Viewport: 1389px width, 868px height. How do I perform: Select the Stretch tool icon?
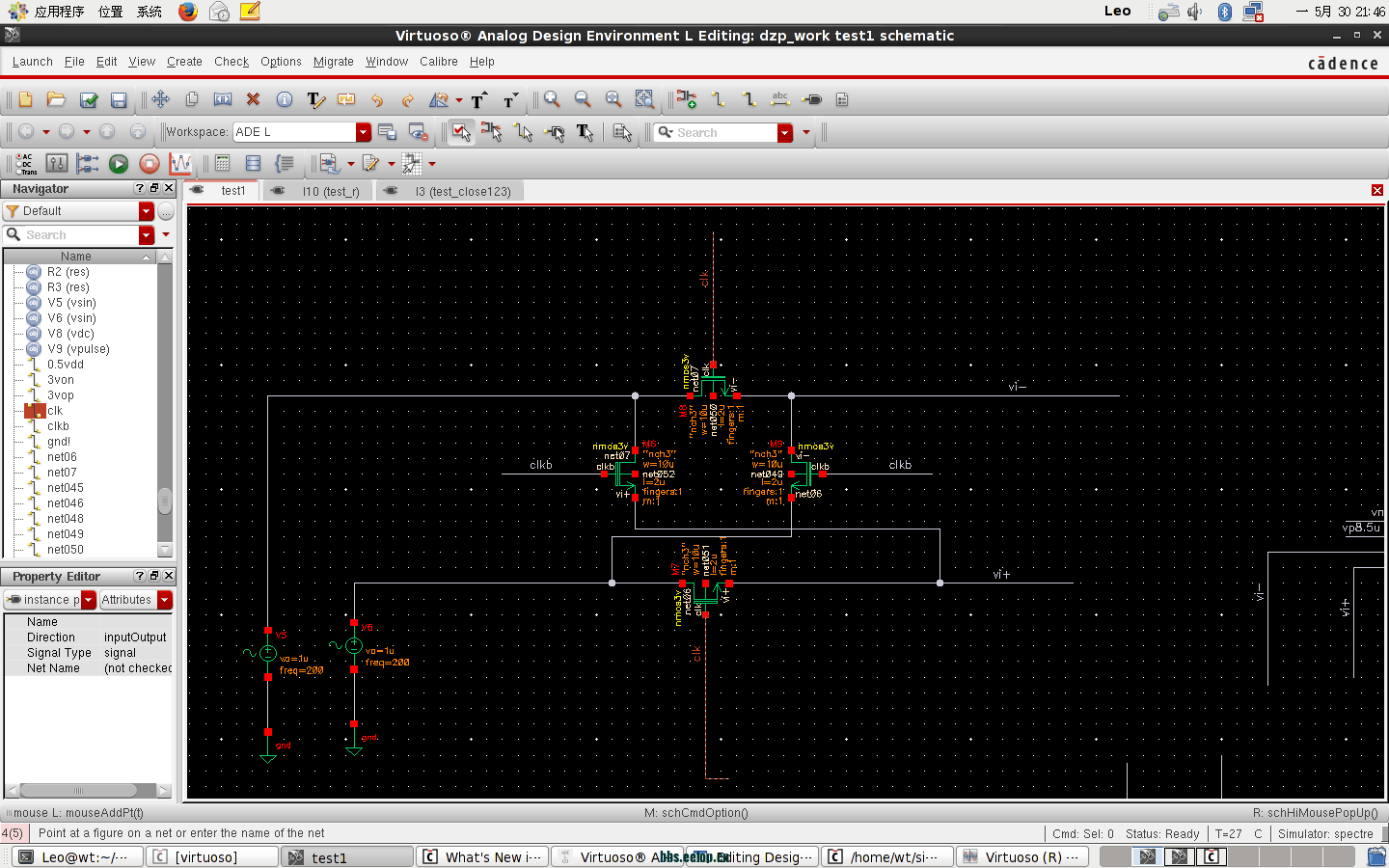click(x=223, y=99)
